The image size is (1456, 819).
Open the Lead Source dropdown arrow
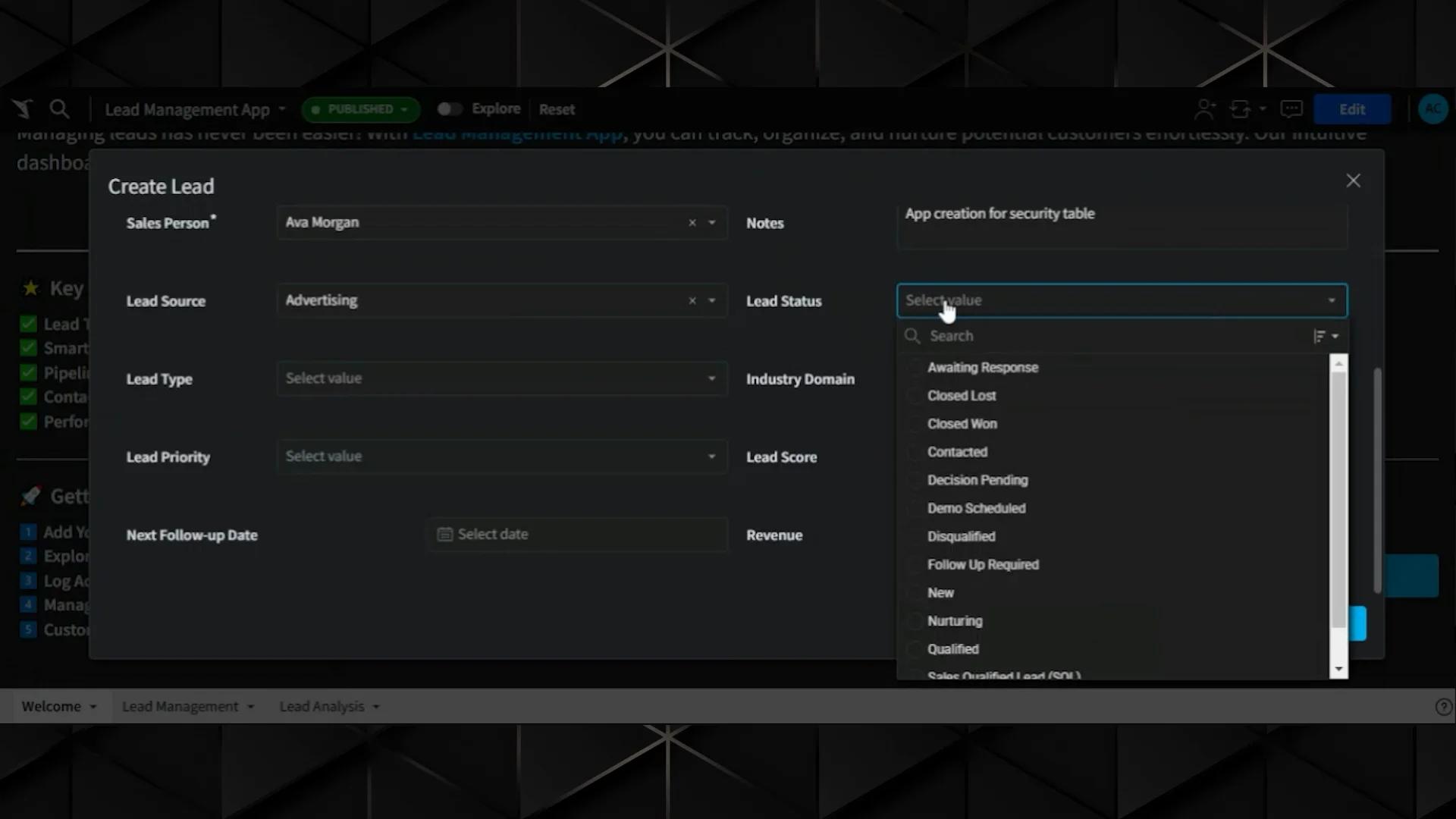point(711,301)
